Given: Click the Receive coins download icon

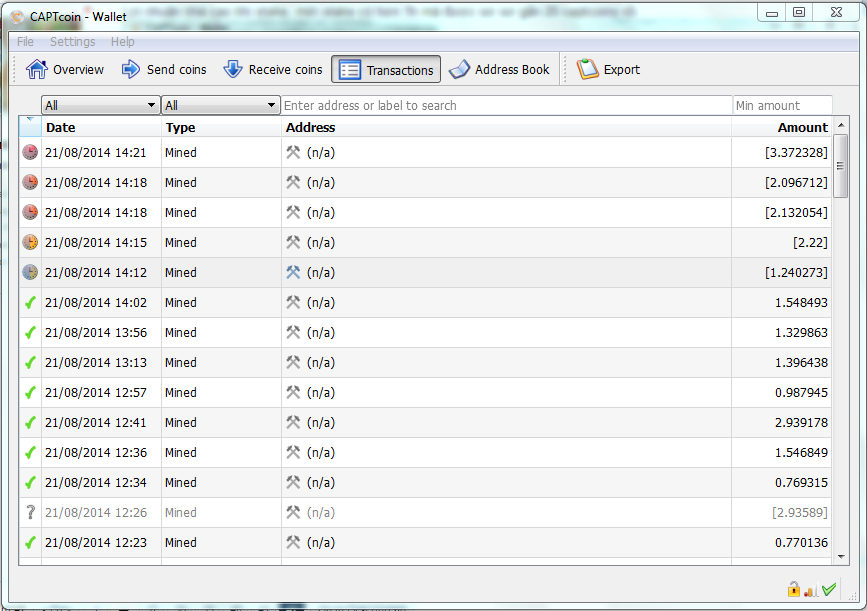Looking at the screenshot, I should pos(233,69).
